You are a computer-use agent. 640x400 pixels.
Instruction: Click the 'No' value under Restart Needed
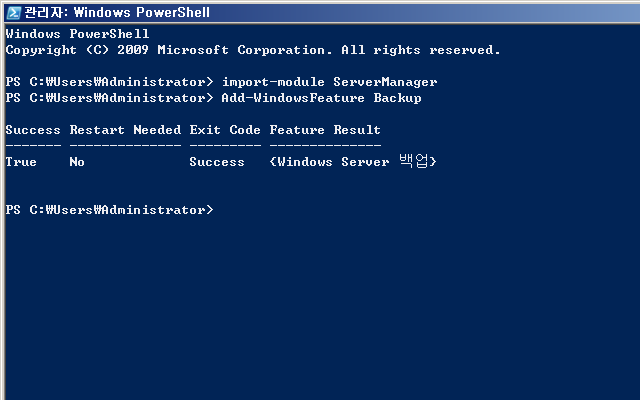77,162
